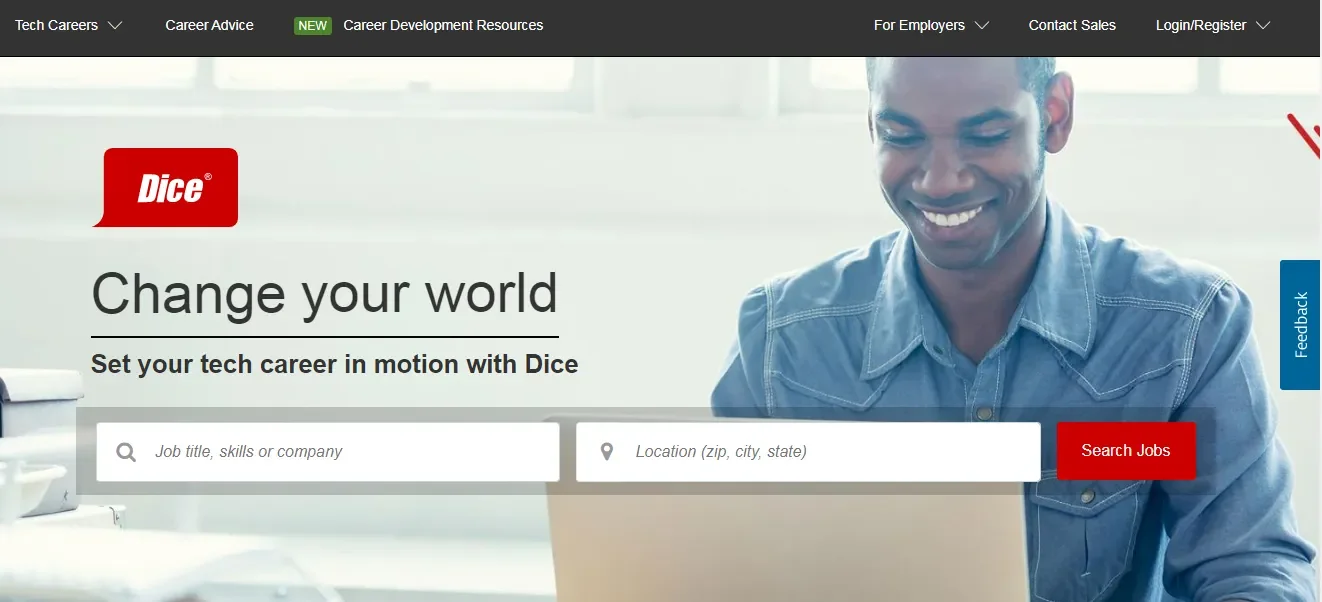The width and height of the screenshot is (1322, 602).
Task: Expand the For Employers chevron arrow
Action: [x=981, y=25]
